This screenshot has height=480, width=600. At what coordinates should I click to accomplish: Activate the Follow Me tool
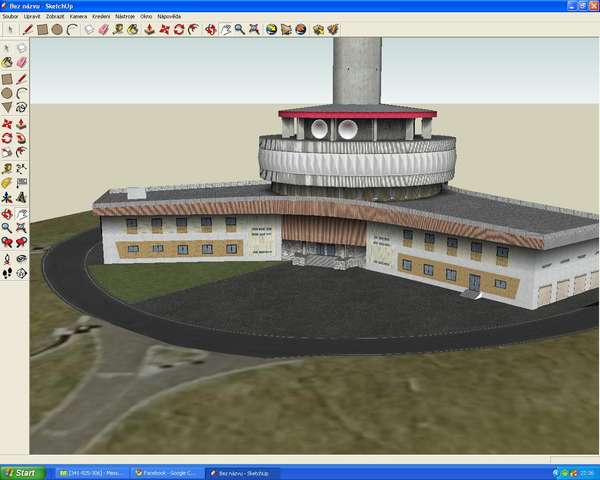coord(21,138)
